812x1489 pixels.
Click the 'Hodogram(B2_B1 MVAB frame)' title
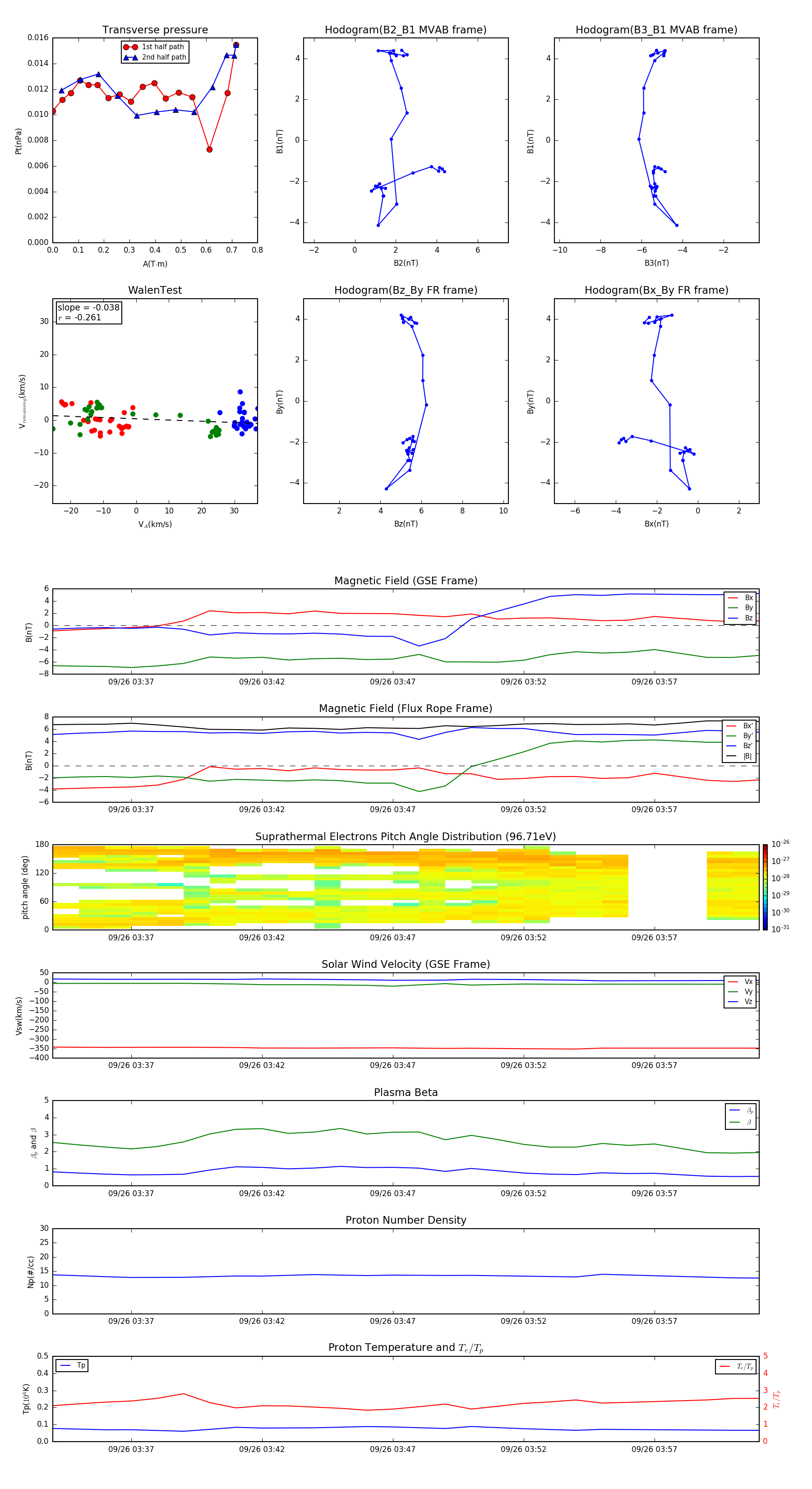406,30
